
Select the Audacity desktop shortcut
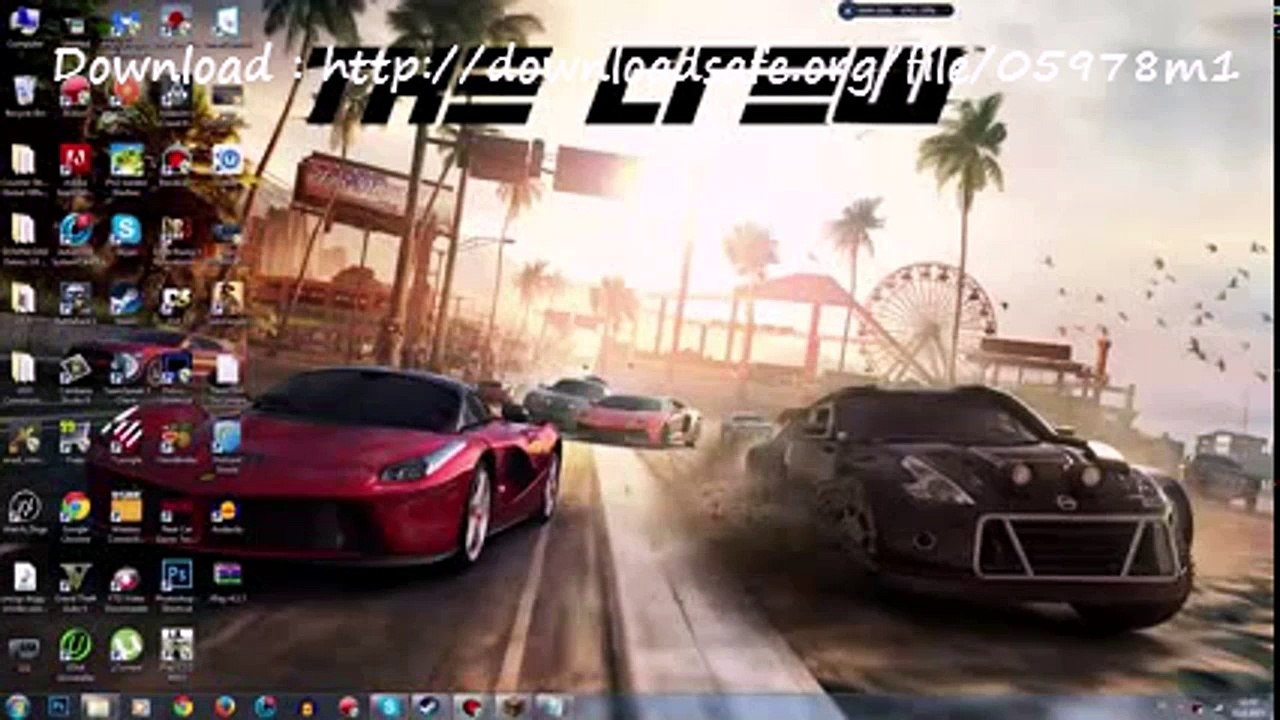pyautogui.click(x=226, y=514)
